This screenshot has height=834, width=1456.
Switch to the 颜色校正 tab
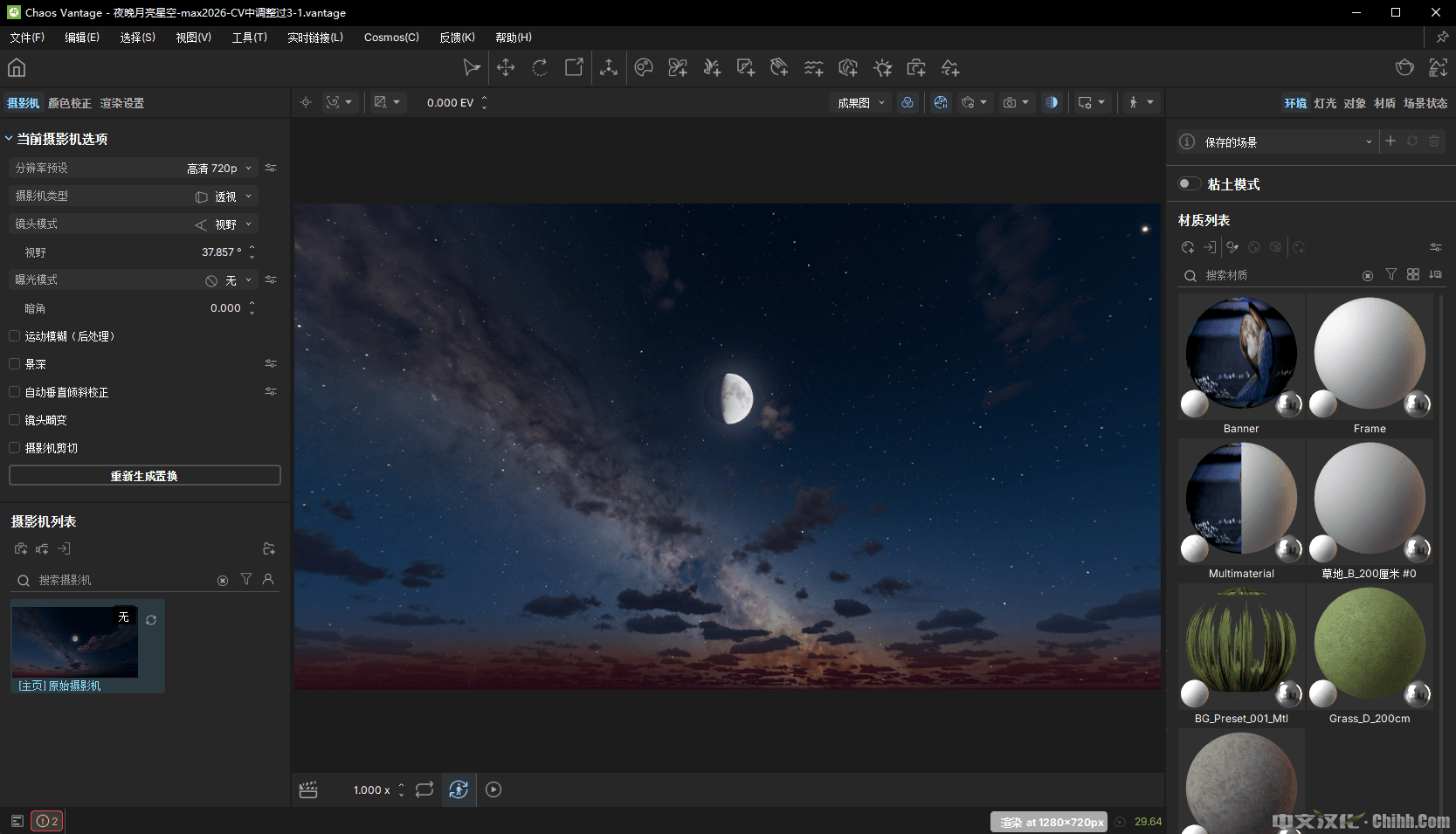pos(70,103)
